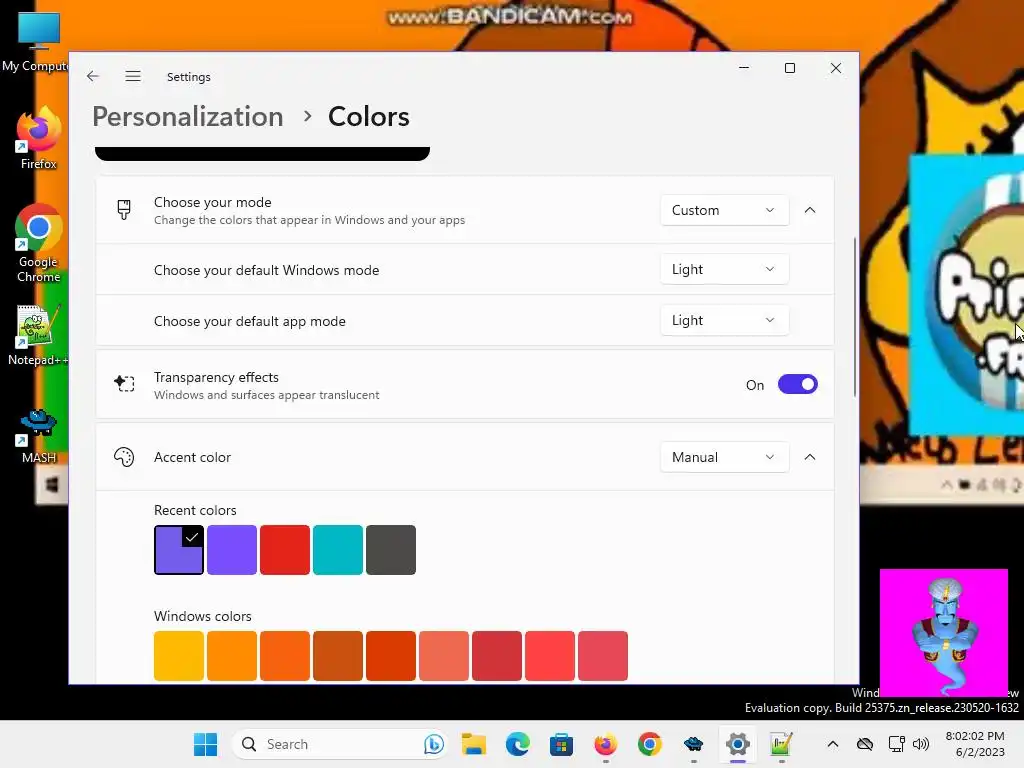Open the default Windows mode dropdown
The width and height of the screenshot is (1024, 768).
coord(724,269)
